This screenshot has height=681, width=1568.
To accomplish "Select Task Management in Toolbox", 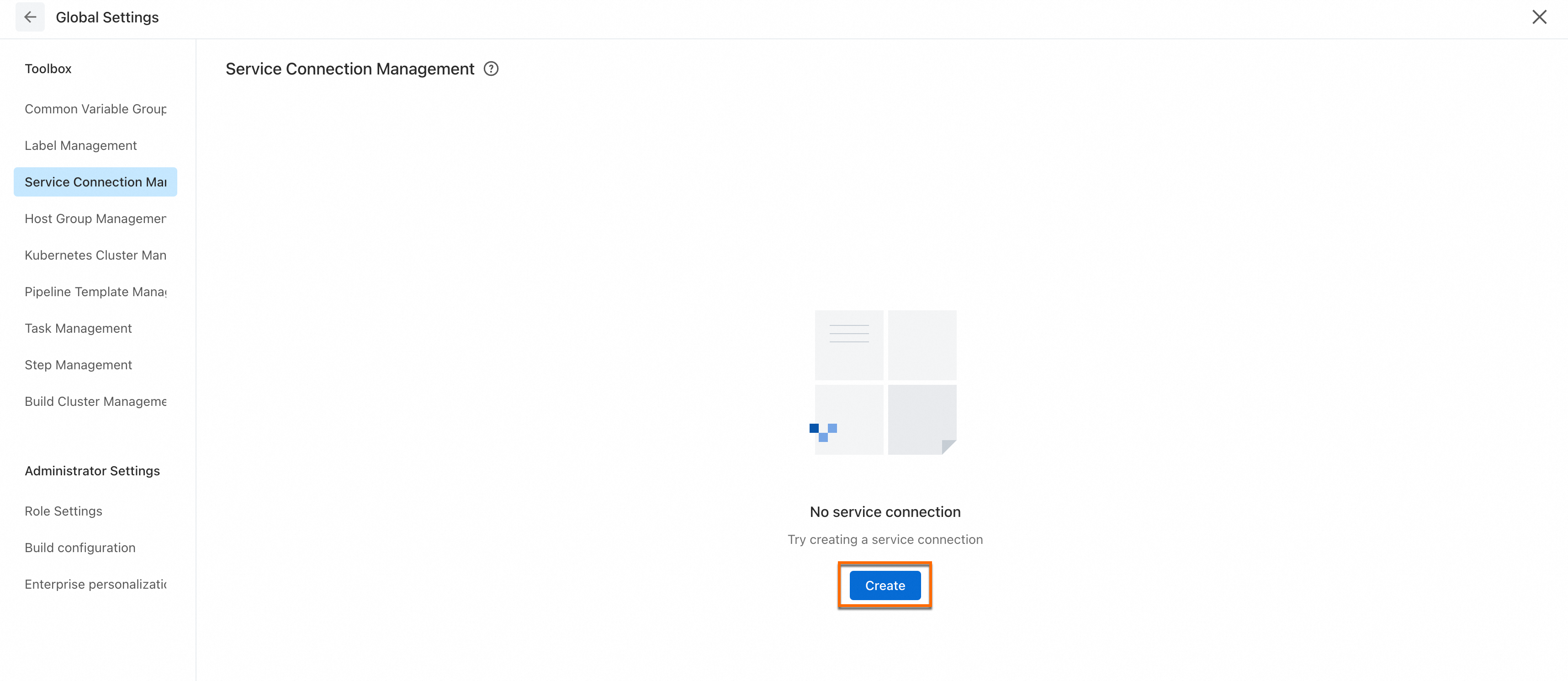I will click(79, 328).
